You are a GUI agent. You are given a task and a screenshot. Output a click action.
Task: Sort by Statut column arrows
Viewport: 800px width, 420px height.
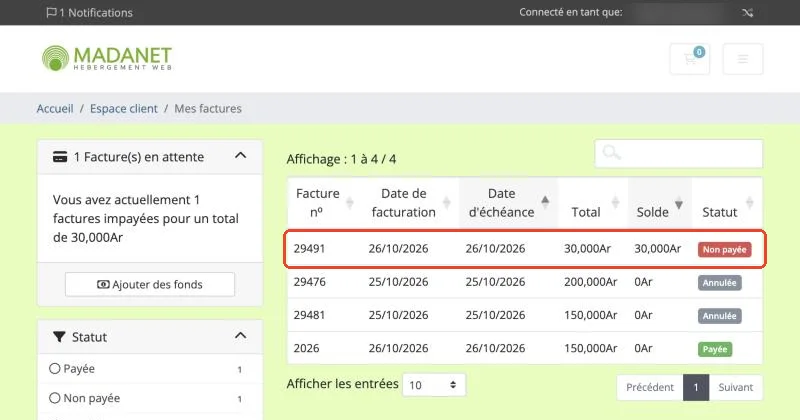[x=749, y=203]
